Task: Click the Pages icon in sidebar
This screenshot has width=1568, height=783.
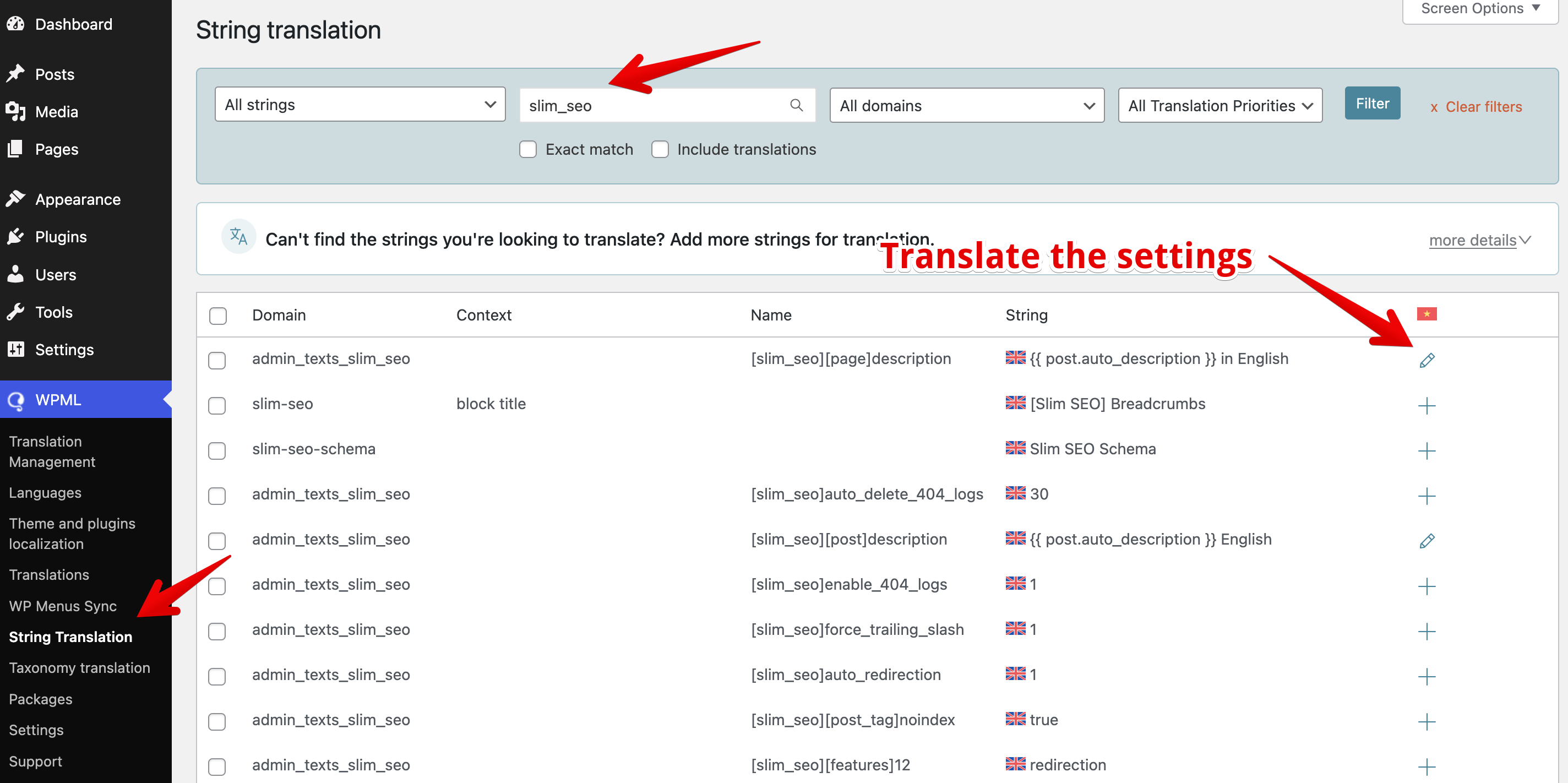Action: point(15,149)
